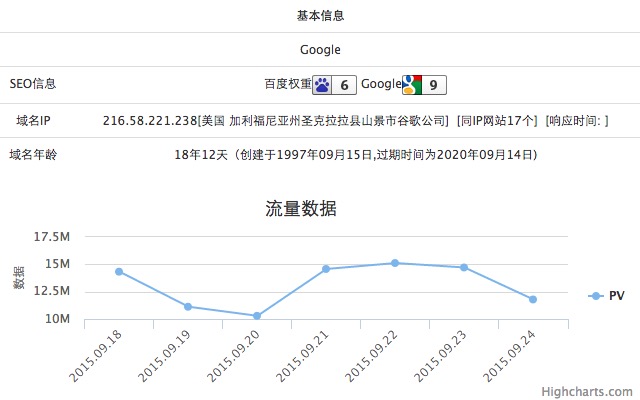640x400 pixels.
Task: Open the Highcharts.com credit link
Action: (587, 392)
